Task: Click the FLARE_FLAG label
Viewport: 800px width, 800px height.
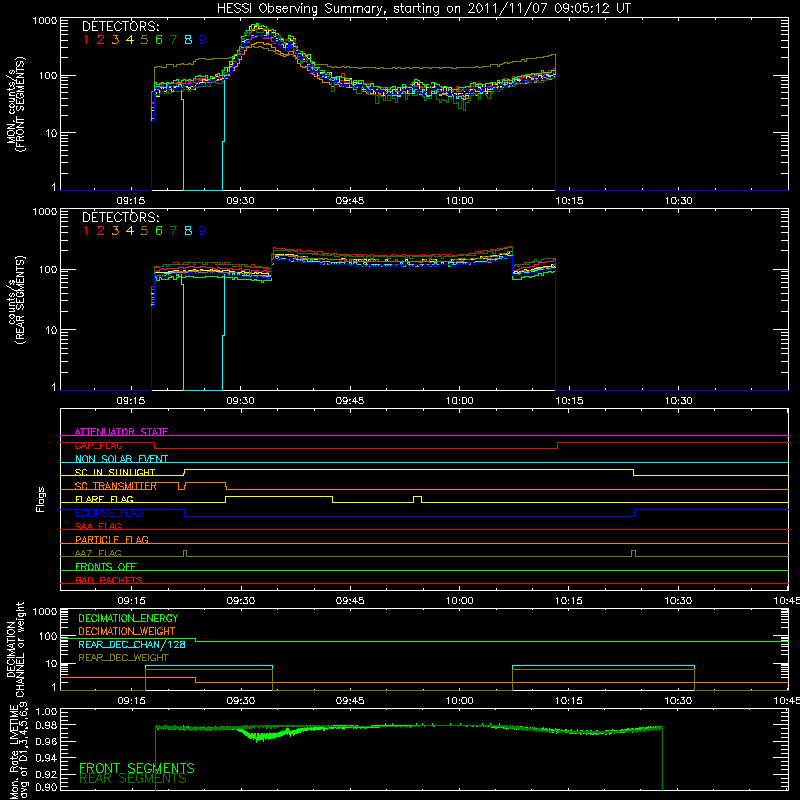Action: [104, 499]
